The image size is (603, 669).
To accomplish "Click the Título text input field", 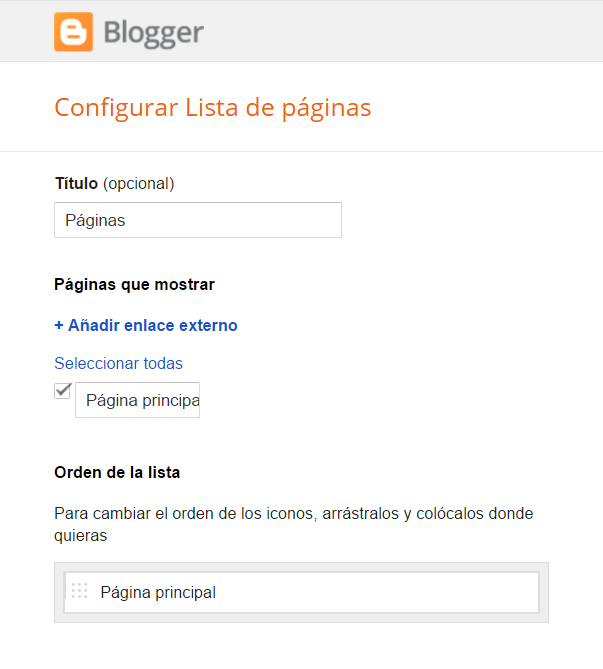I will [197, 220].
